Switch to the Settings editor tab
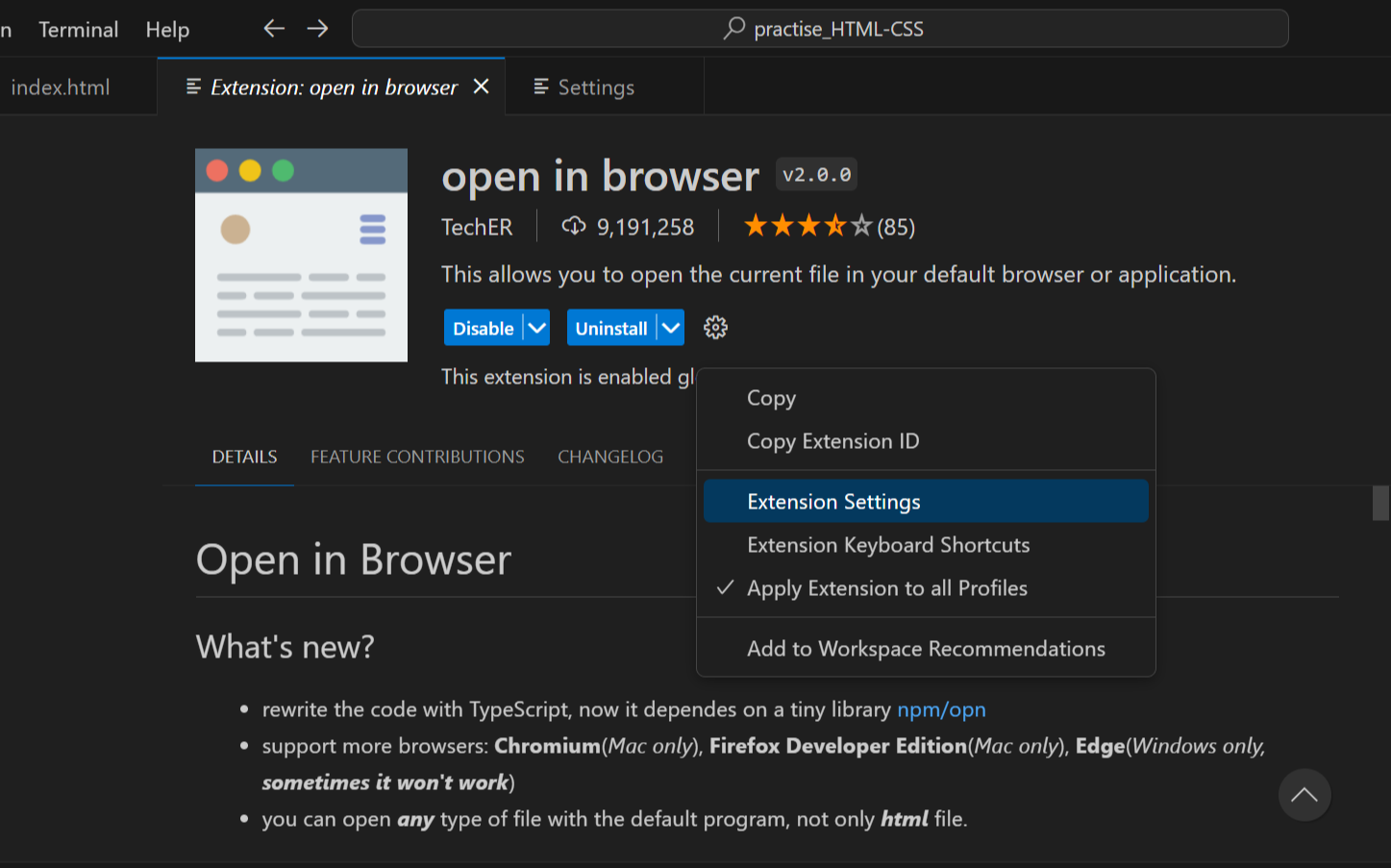This screenshot has height=868, width=1391. click(605, 87)
